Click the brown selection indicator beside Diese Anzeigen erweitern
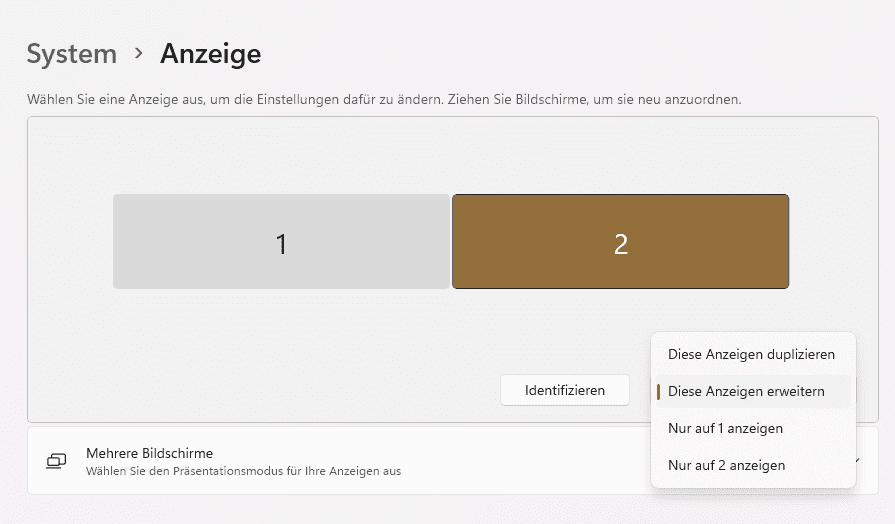895x524 pixels. click(x=658, y=392)
